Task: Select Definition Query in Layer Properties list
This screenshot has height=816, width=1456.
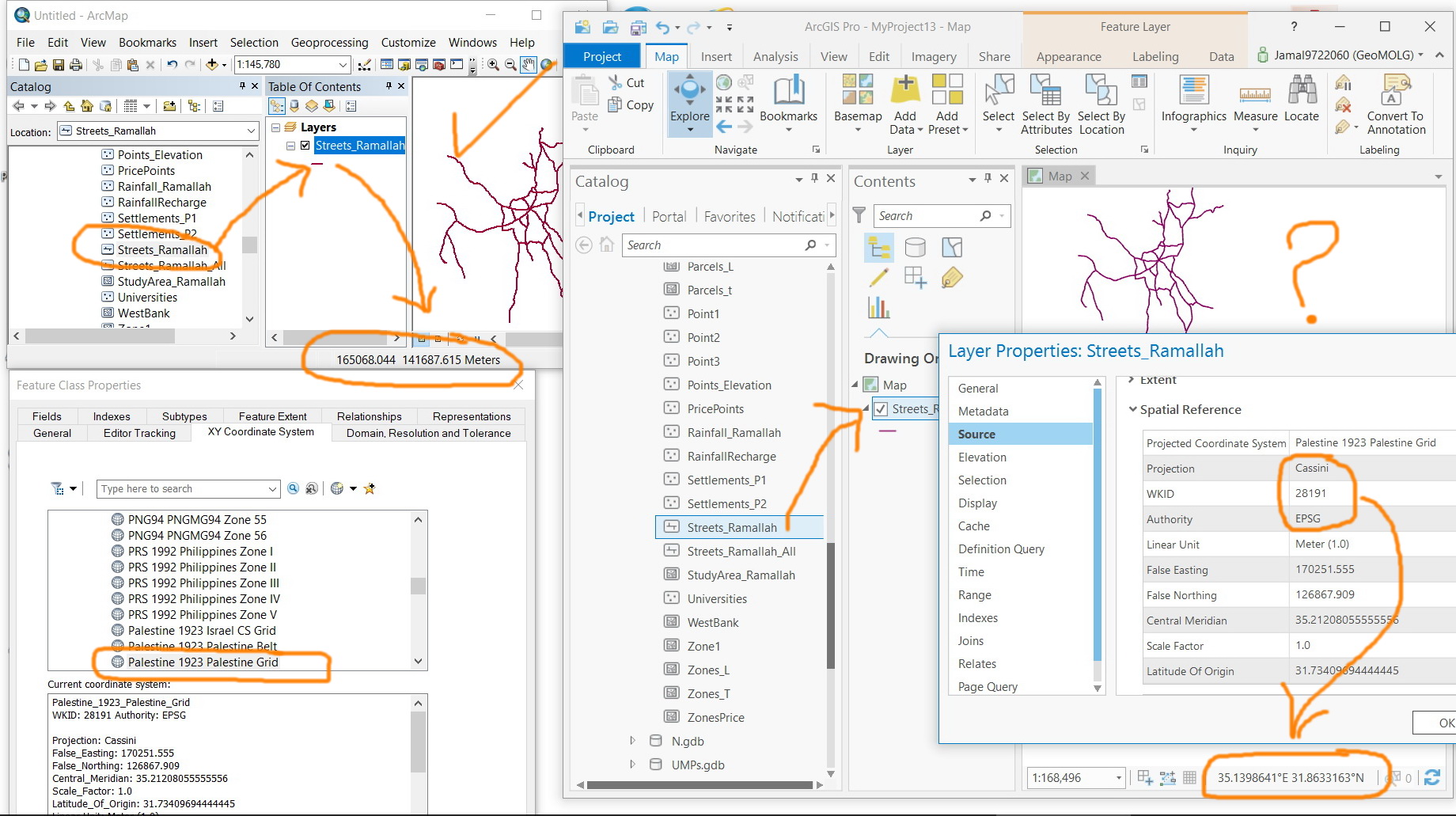Action: [1001, 548]
